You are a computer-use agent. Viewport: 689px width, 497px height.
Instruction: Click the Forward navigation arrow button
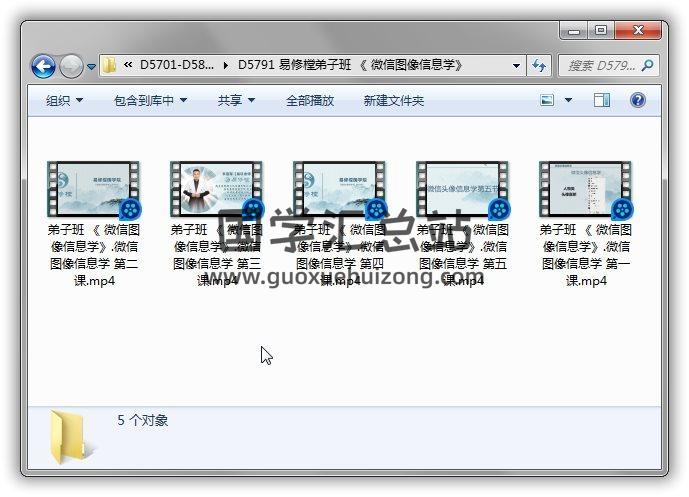click(x=71, y=66)
